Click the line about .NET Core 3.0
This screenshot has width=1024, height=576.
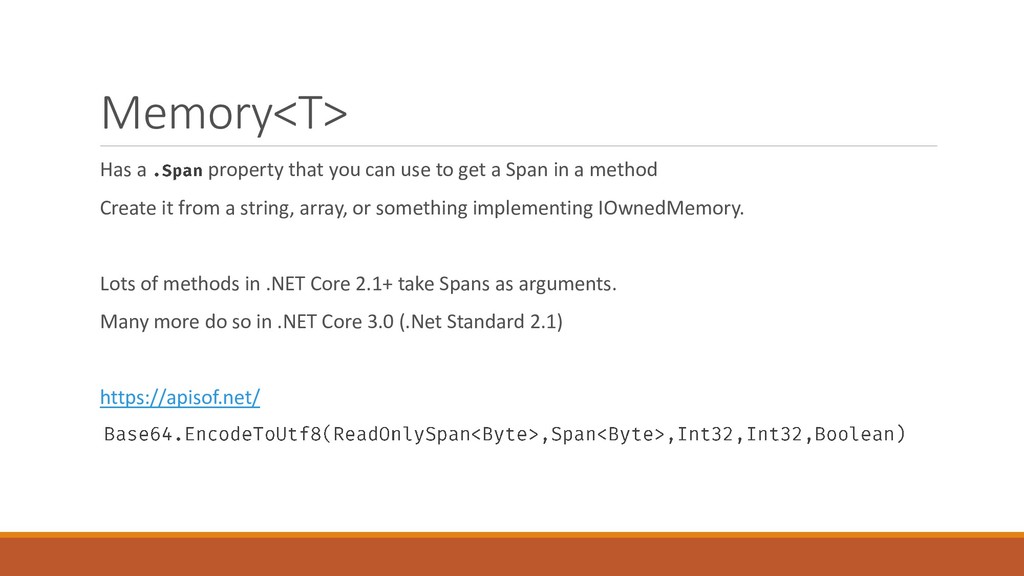click(x=331, y=322)
